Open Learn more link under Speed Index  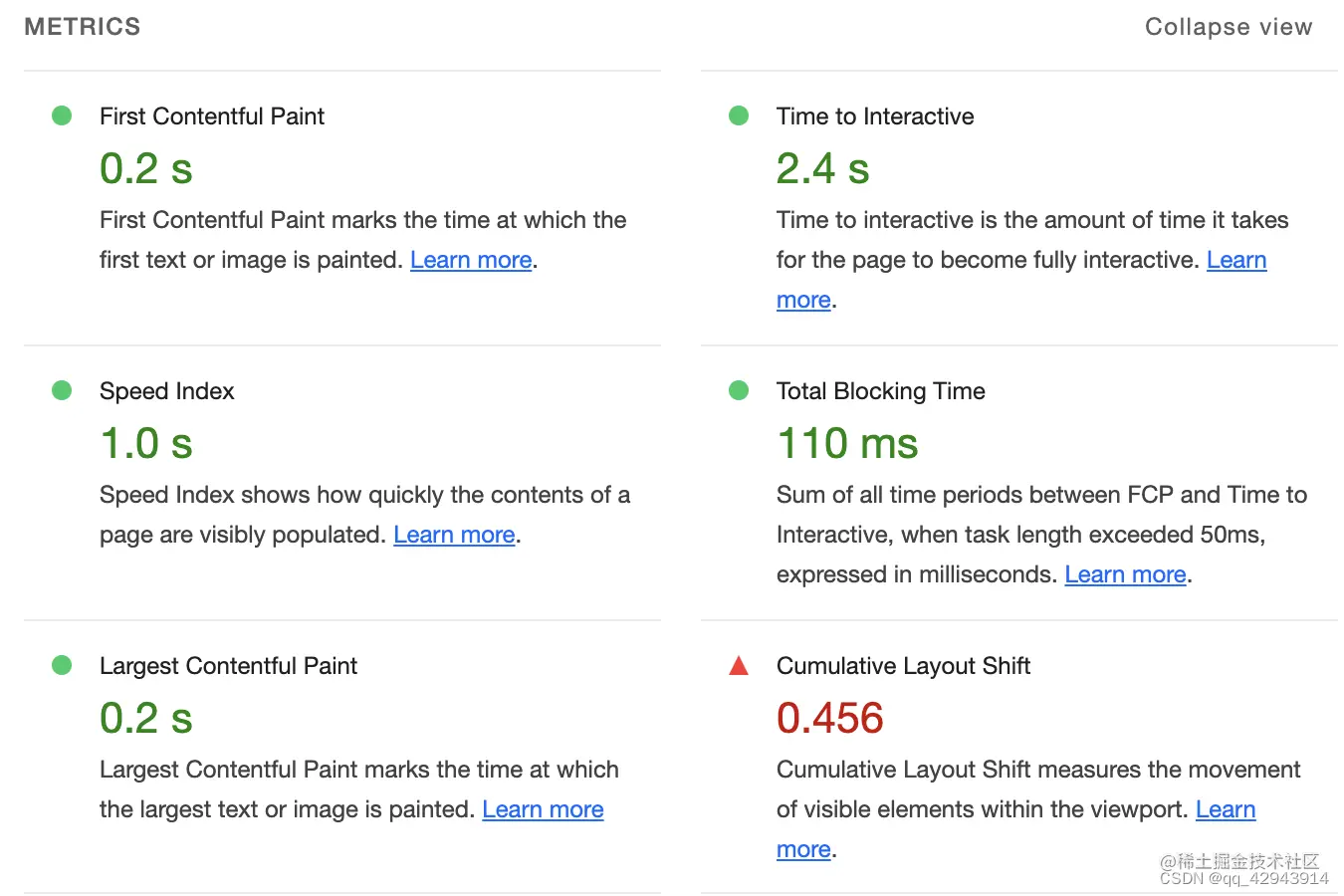[x=454, y=535]
